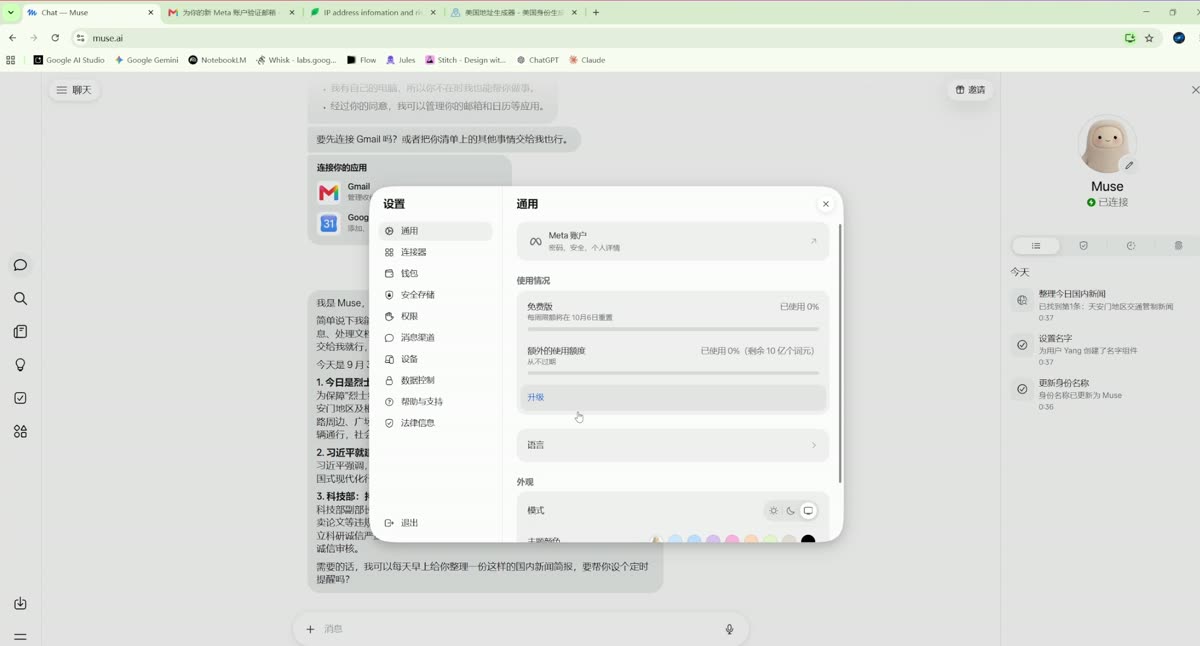Open the 安全存储 settings section
The height and width of the screenshot is (646, 1200).
pyautogui.click(x=435, y=295)
